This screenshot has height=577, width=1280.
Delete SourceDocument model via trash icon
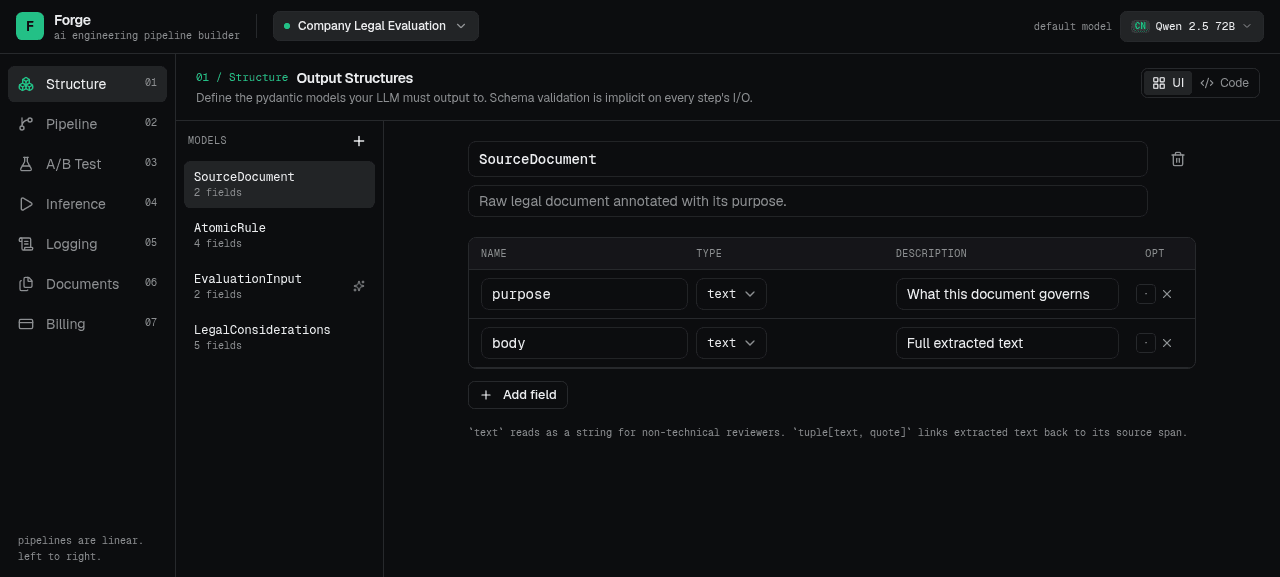click(x=1178, y=159)
